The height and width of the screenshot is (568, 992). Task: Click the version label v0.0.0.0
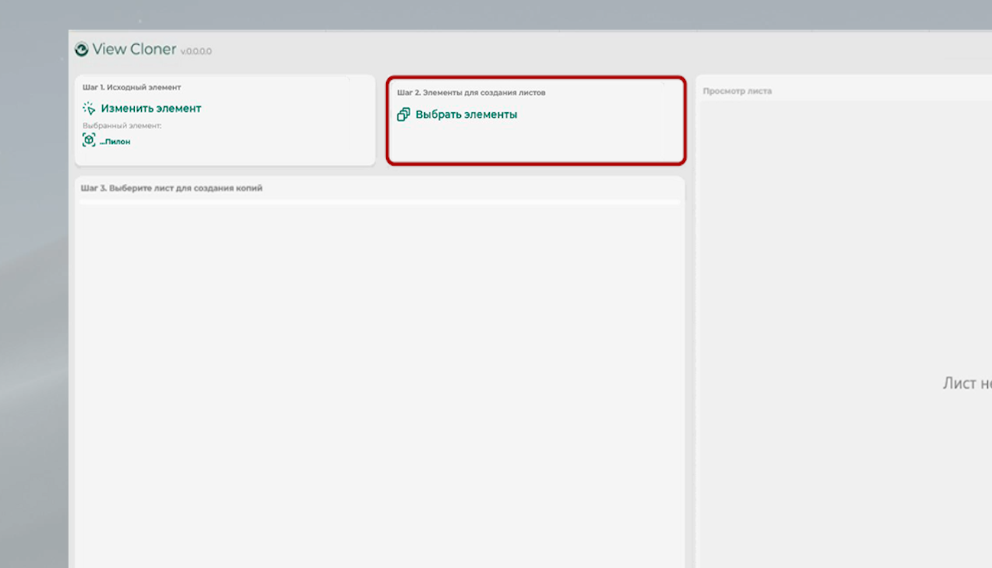pos(196,51)
